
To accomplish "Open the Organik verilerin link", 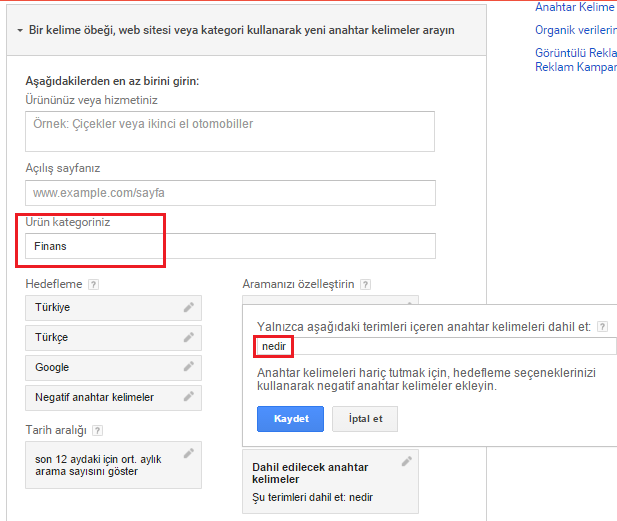I will 575,30.
